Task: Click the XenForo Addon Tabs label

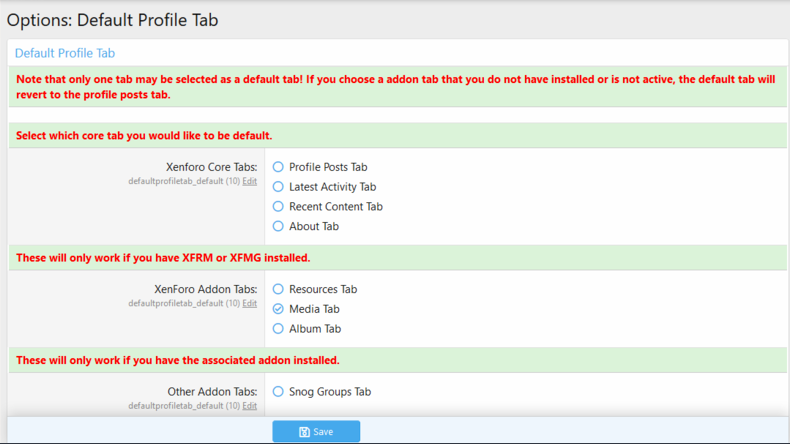Action: click(x=205, y=289)
